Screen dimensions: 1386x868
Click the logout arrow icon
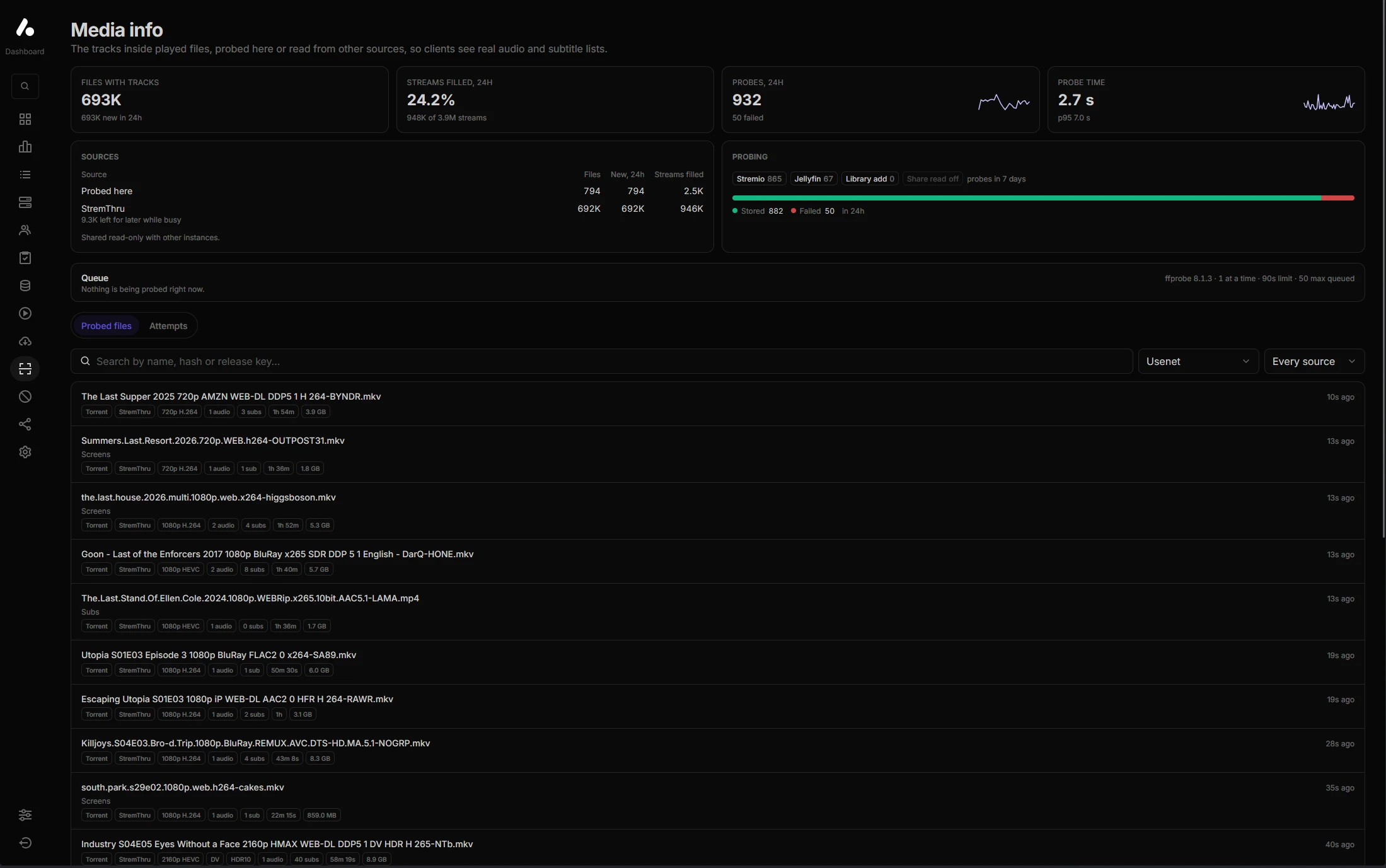[x=25, y=843]
